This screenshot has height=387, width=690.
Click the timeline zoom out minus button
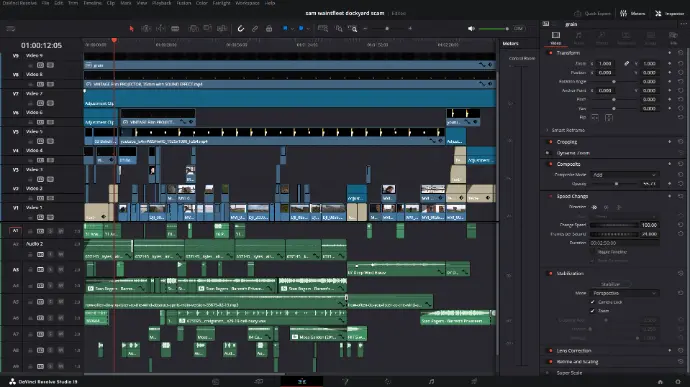pos(365,29)
